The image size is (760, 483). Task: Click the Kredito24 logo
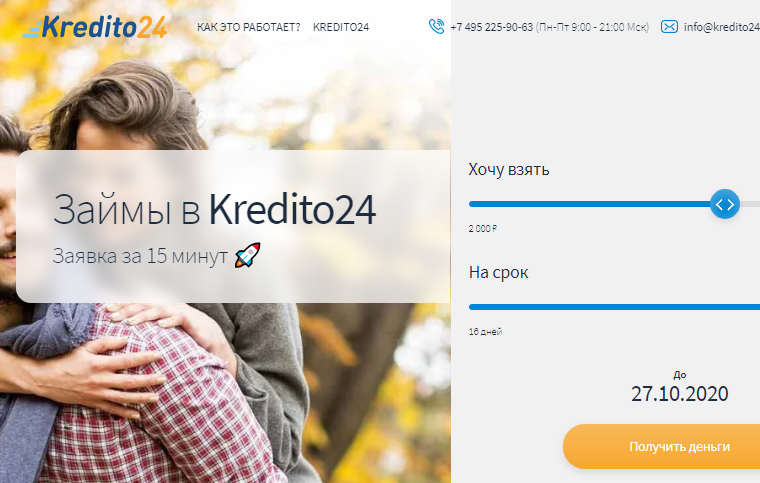pyautogui.click(x=95, y=27)
